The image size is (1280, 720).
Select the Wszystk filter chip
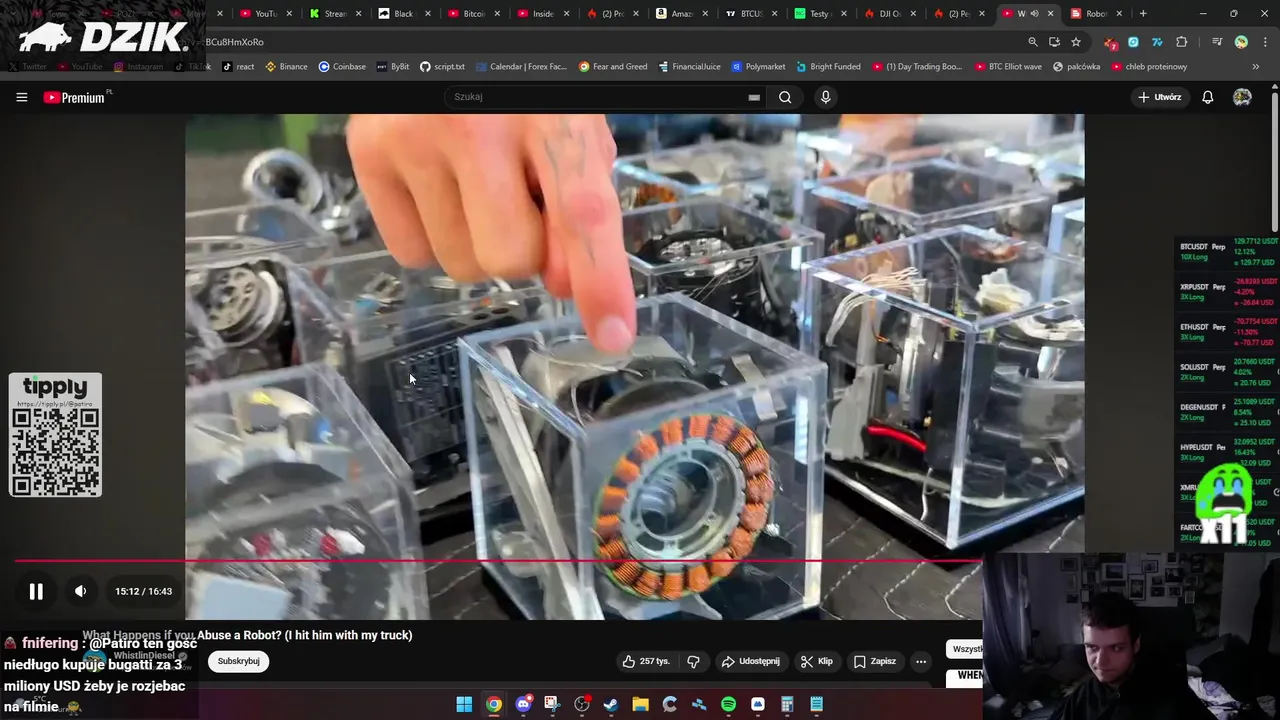click(966, 649)
